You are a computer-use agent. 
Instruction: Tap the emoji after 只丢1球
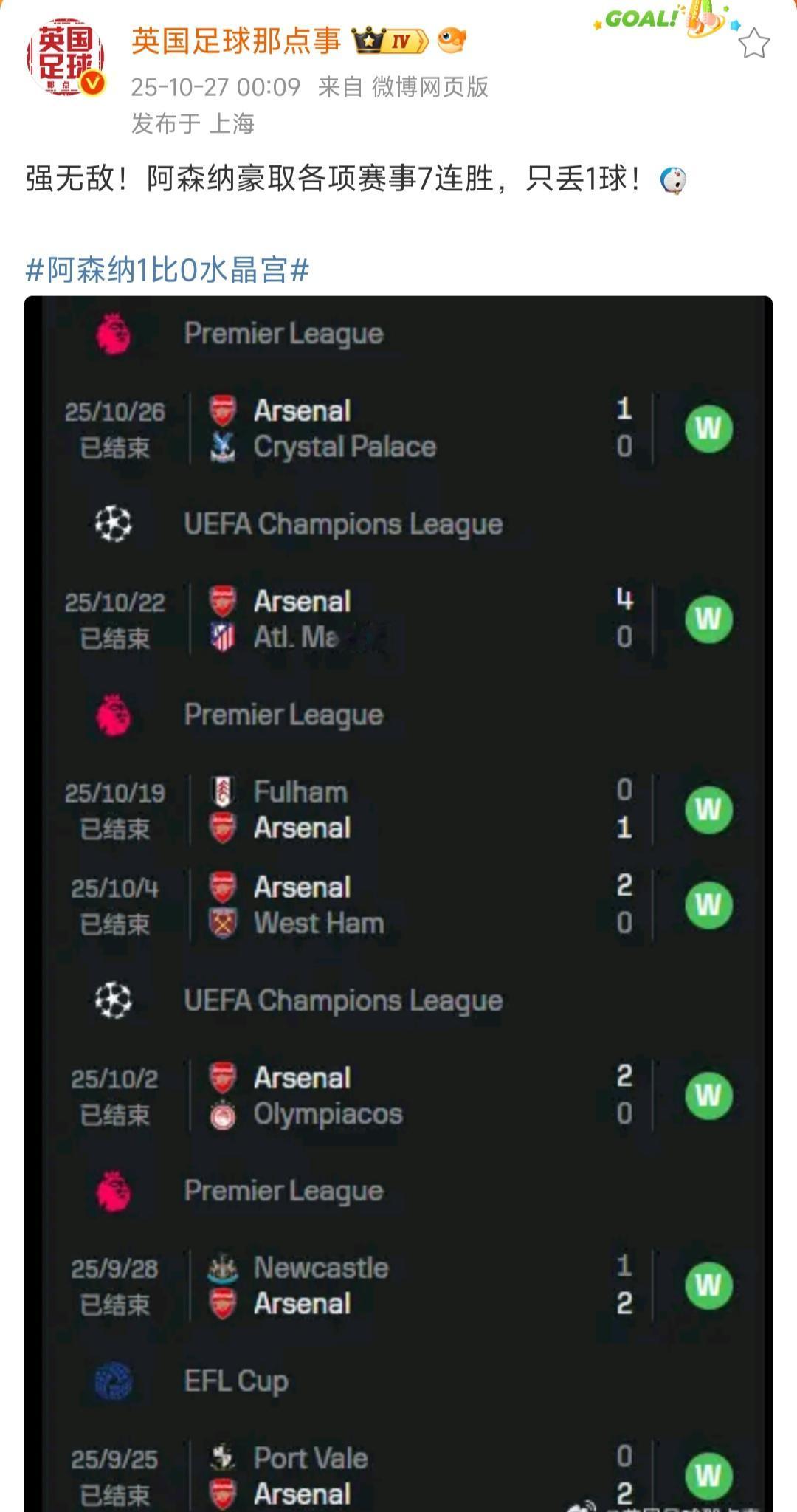point(672,179)
